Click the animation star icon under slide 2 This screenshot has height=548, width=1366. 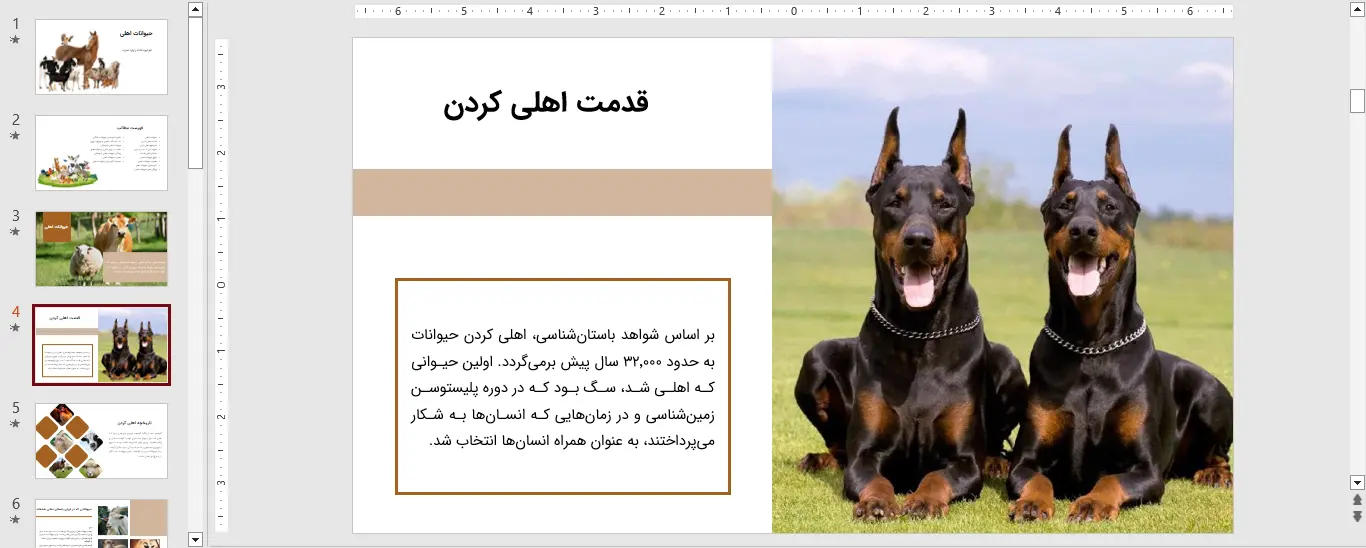pyautogui.click(x=15, y=136)
